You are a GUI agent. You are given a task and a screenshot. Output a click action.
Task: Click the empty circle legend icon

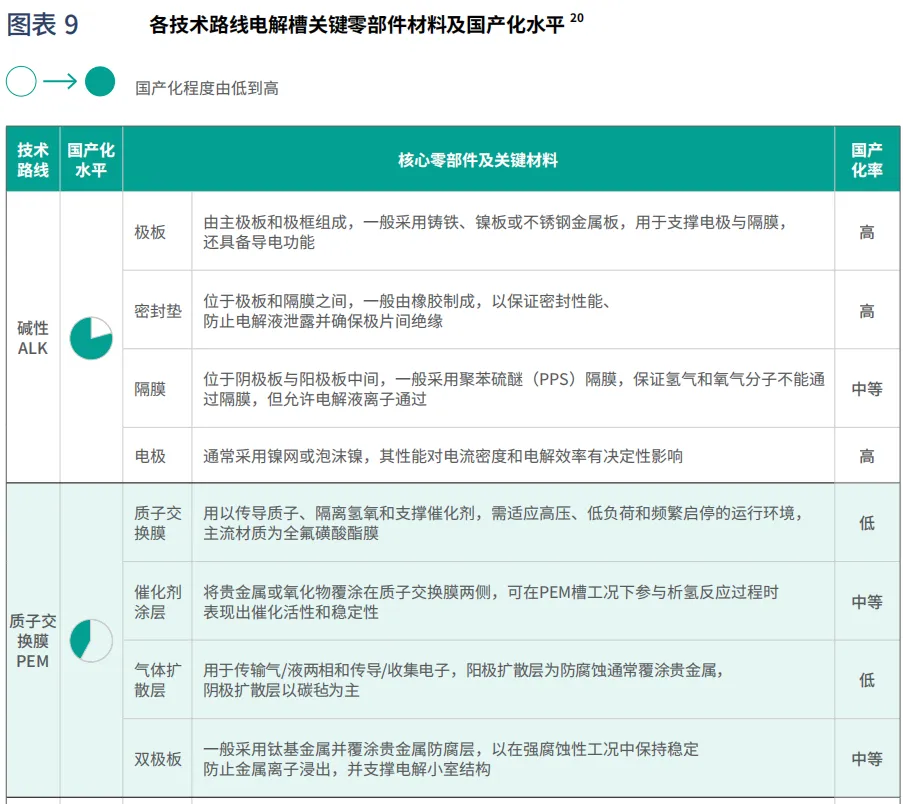(x=21, y=81)
